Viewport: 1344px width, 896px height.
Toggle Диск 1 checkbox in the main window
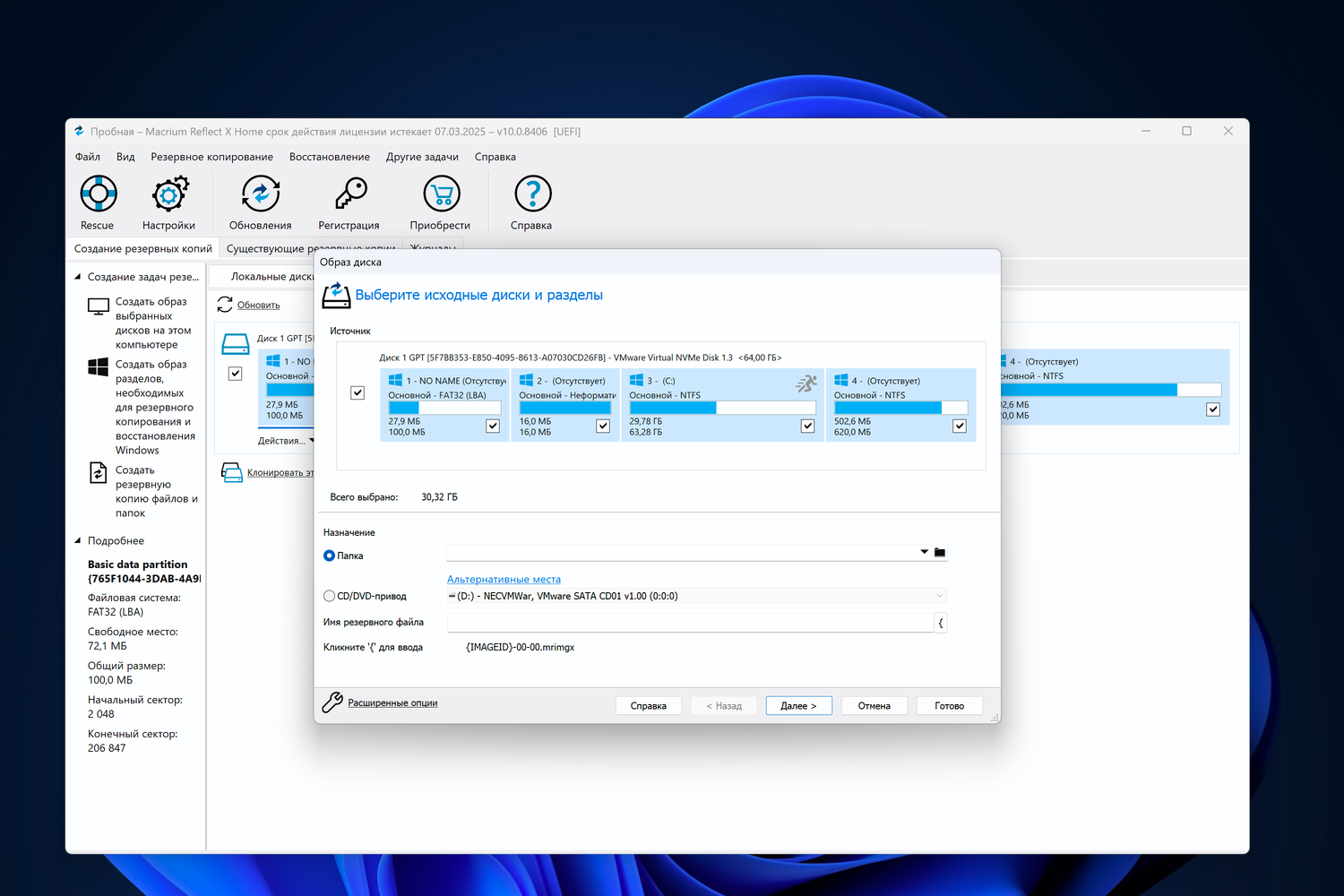235,374
